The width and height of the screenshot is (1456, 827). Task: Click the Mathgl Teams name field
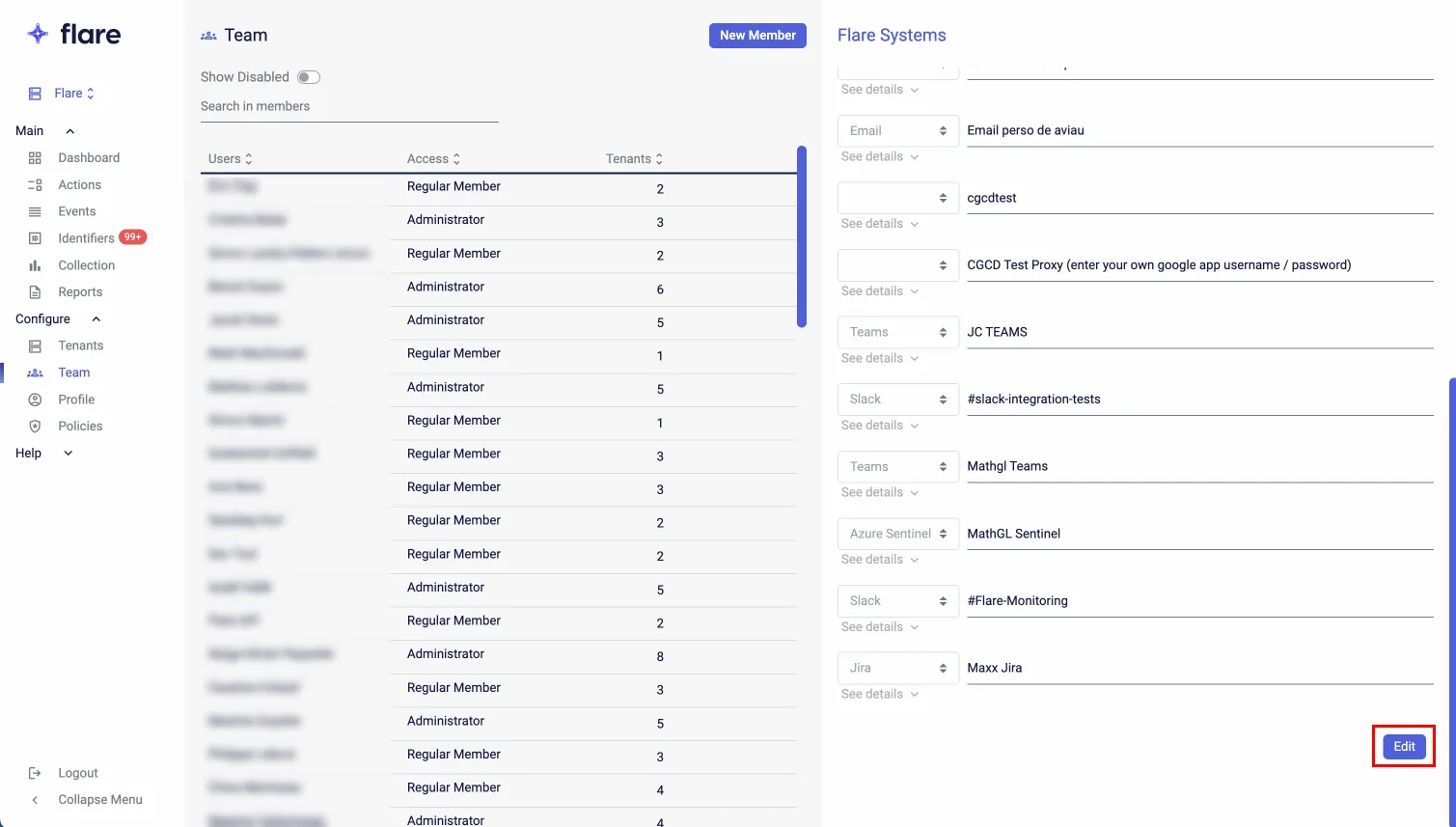[1200, 467]
